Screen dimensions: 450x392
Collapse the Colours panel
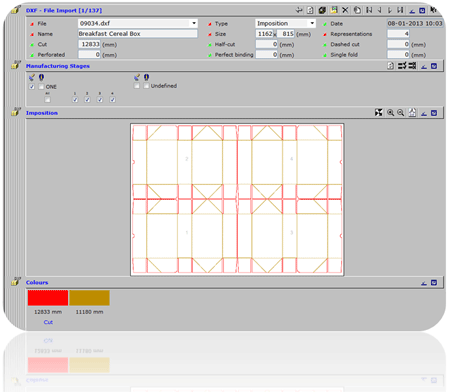424,283
